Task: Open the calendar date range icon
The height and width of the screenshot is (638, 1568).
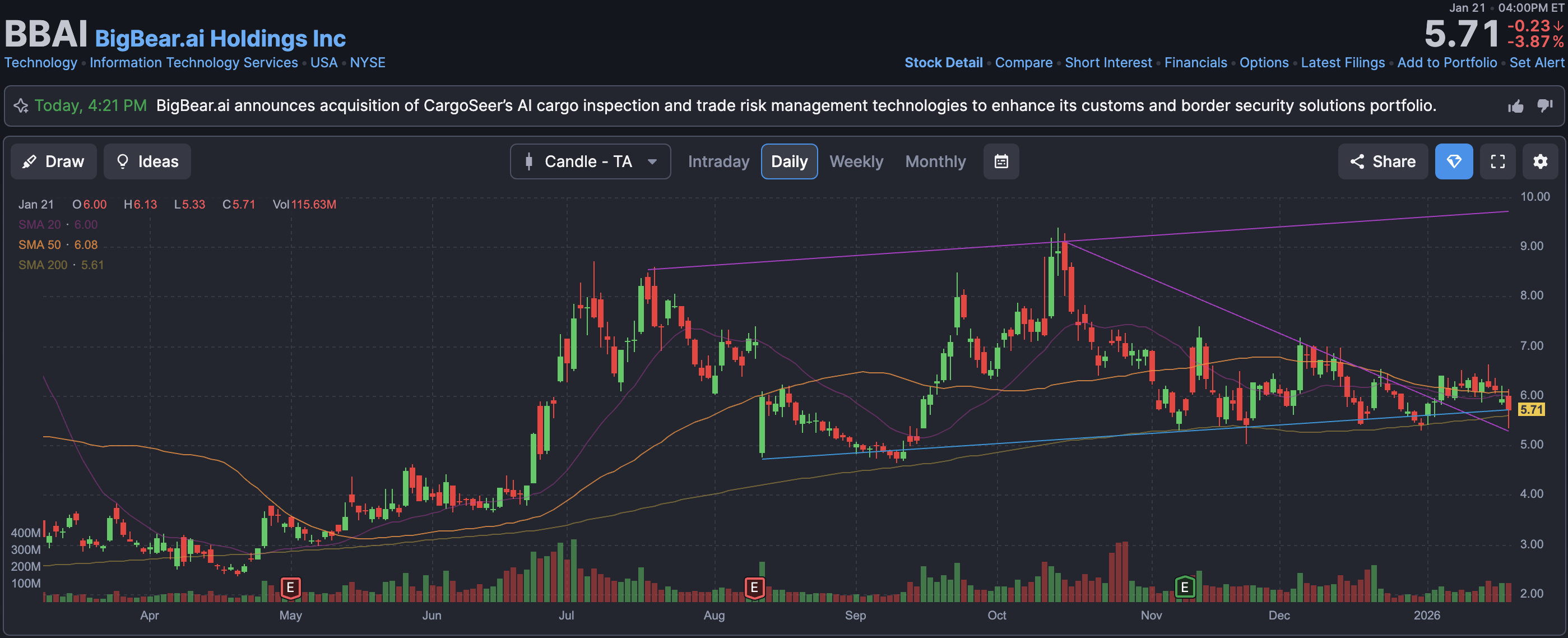Action: [x=1001, y=161]
